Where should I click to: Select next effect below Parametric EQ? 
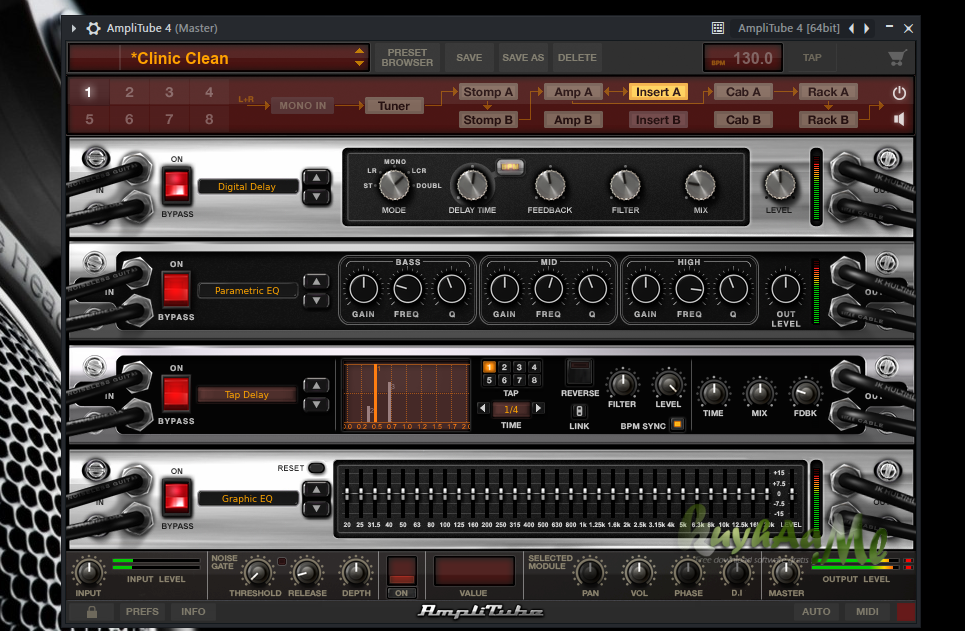[316, 300]
